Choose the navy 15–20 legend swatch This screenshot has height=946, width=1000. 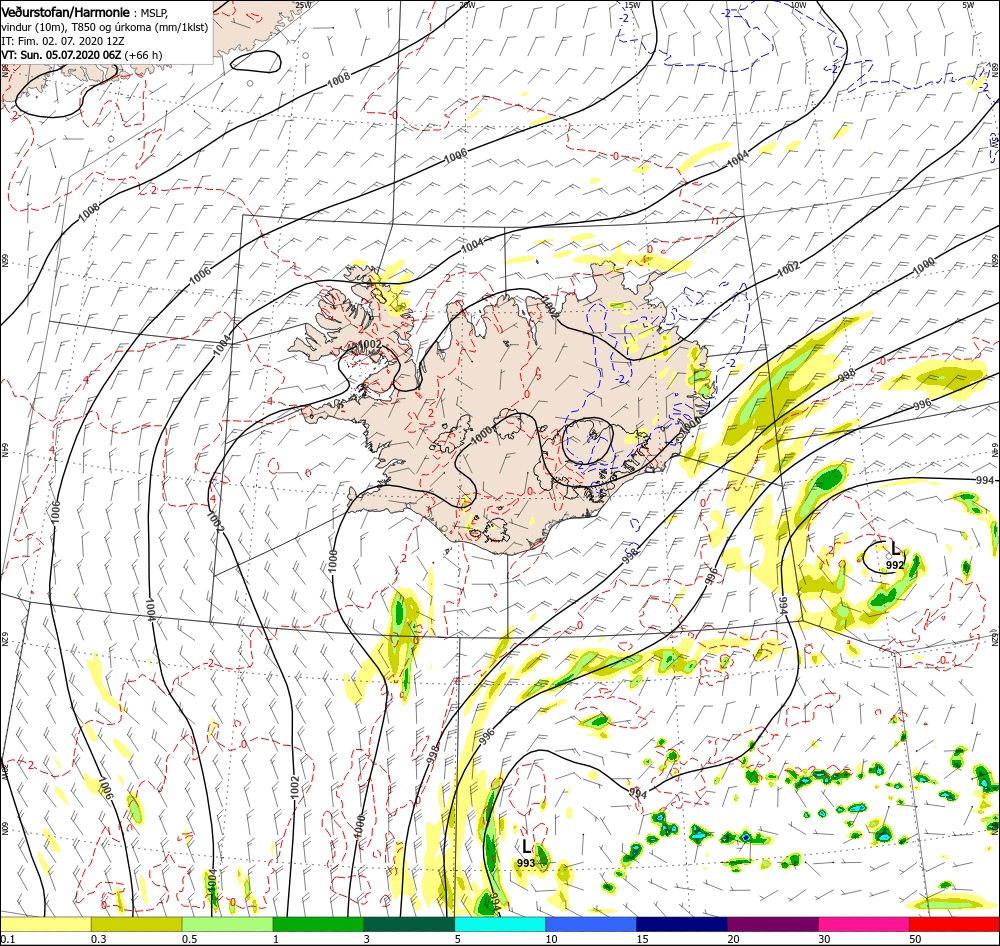click(x=682, y=924)
